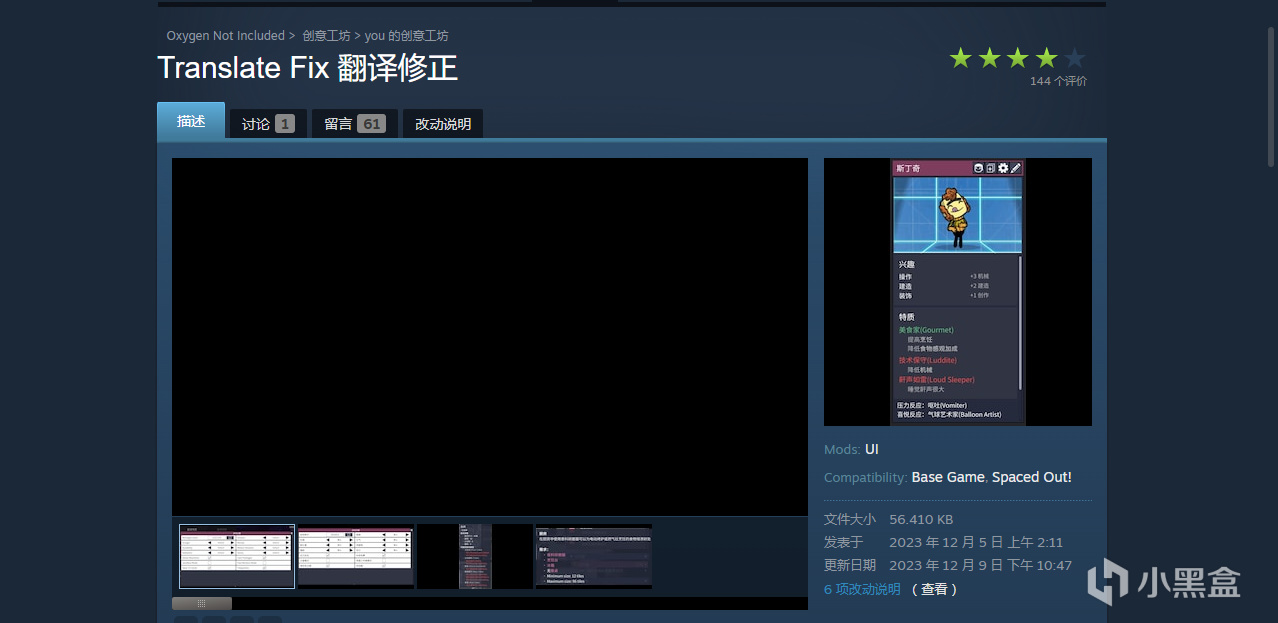Click the UI mod tag

pos(872,450)
